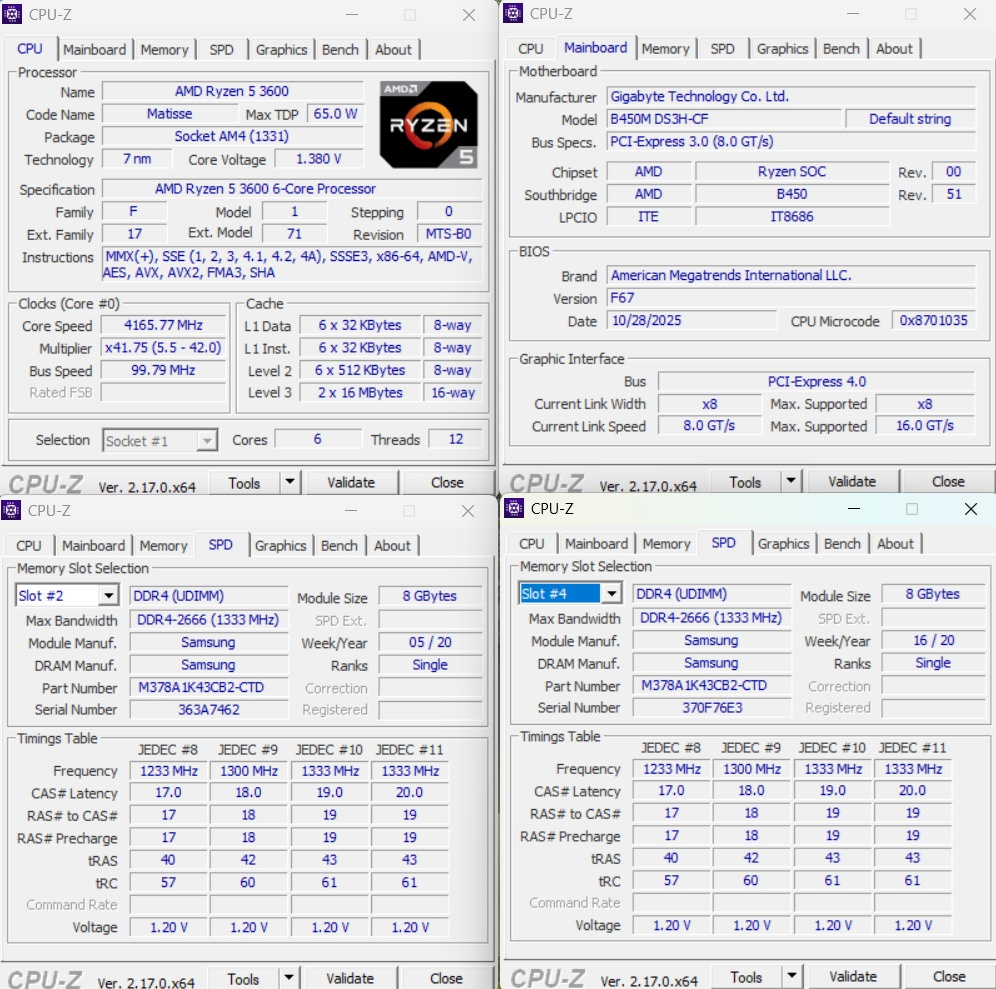This screenshot has width=996, height=989.
Task: Open Bench tab in the CPU window
Action: coord(340,50)
